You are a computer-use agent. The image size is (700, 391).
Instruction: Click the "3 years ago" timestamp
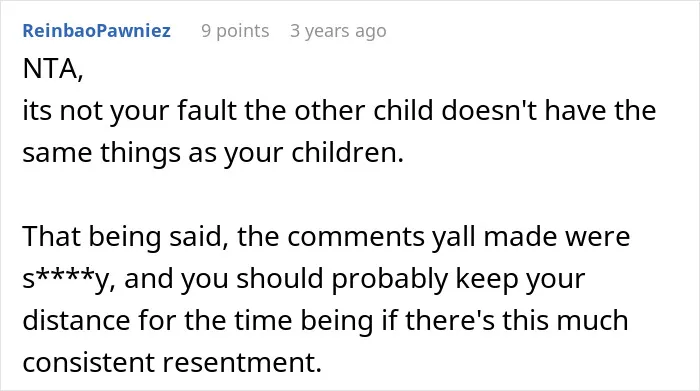[338, 31]
